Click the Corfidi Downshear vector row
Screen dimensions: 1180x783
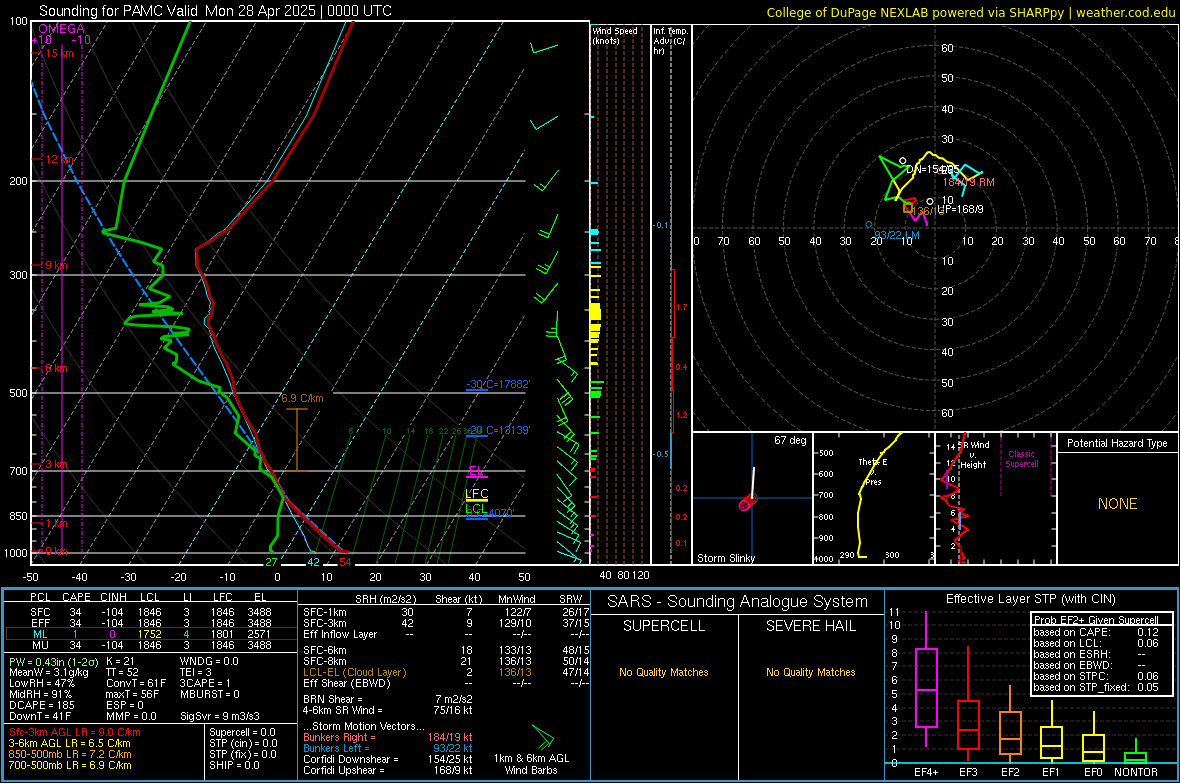click(388, 760)
